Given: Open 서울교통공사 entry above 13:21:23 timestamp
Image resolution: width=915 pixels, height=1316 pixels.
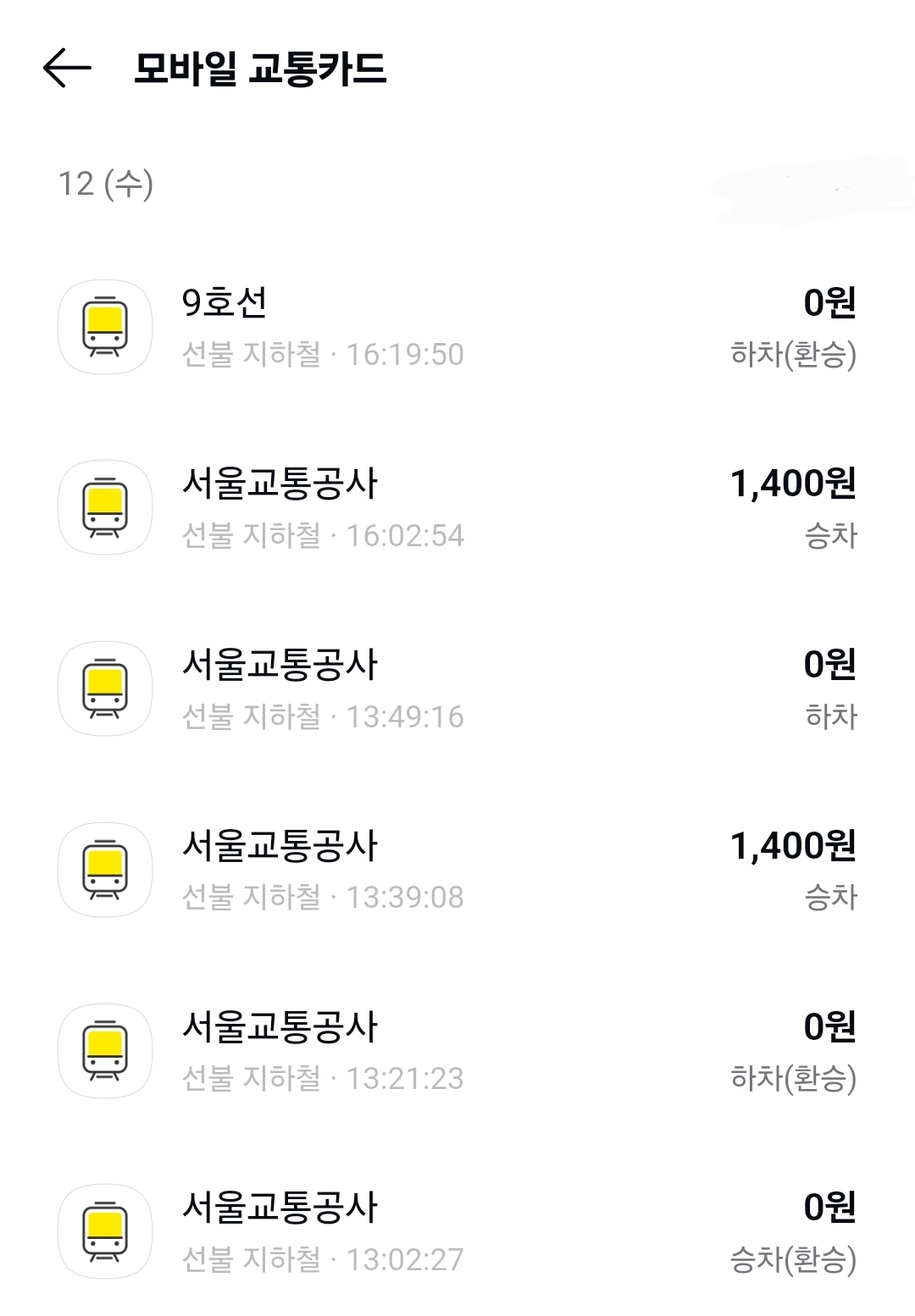Looking at the screenshot, I should 280,1026.
